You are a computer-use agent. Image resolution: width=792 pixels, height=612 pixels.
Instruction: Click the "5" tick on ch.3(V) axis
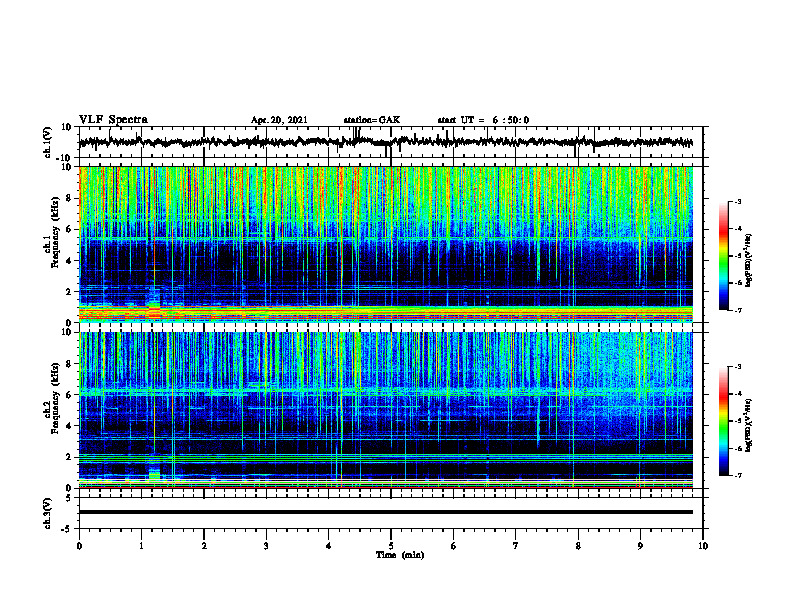(70, 498)
